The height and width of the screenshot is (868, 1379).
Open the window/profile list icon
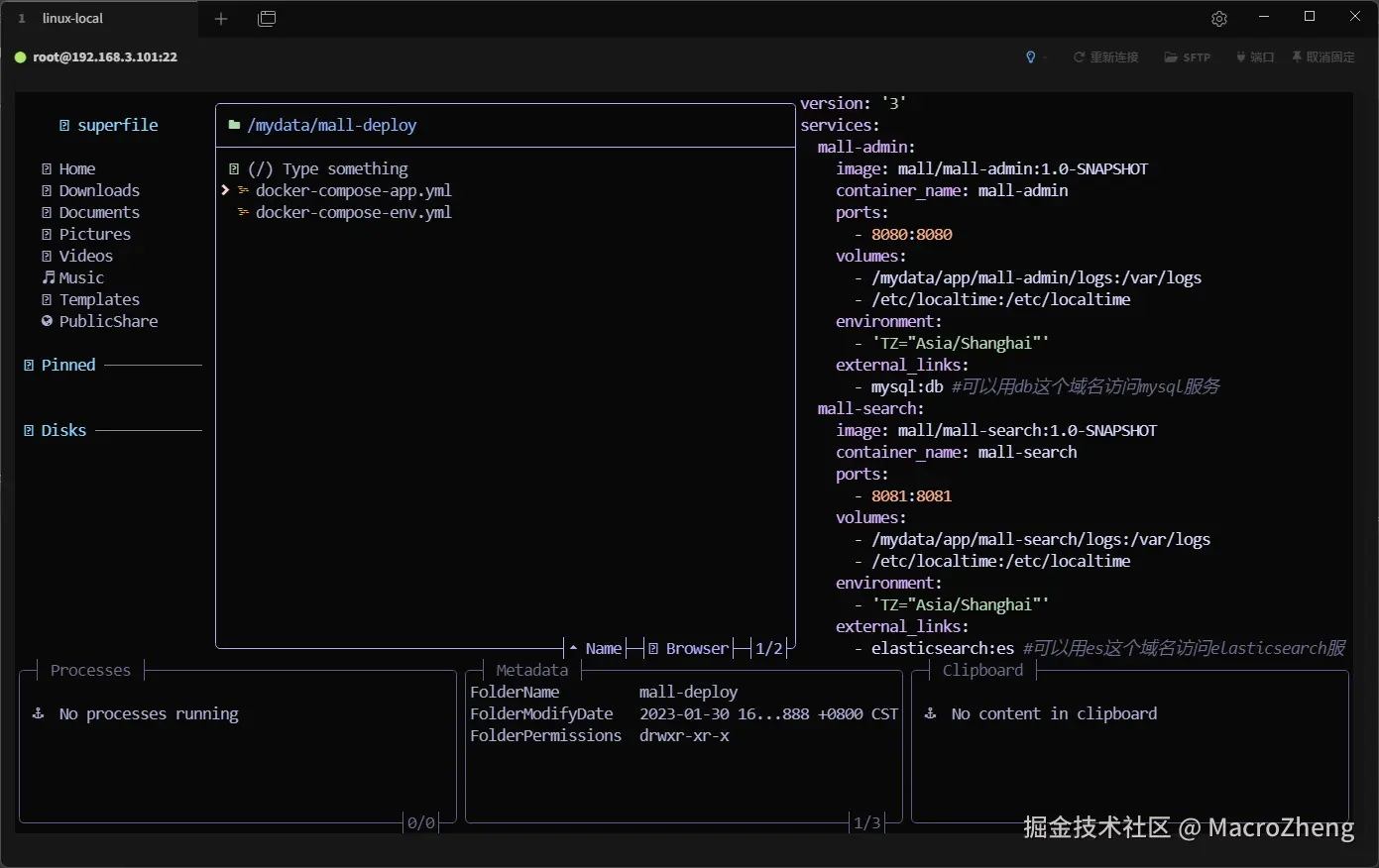(267, 19)
